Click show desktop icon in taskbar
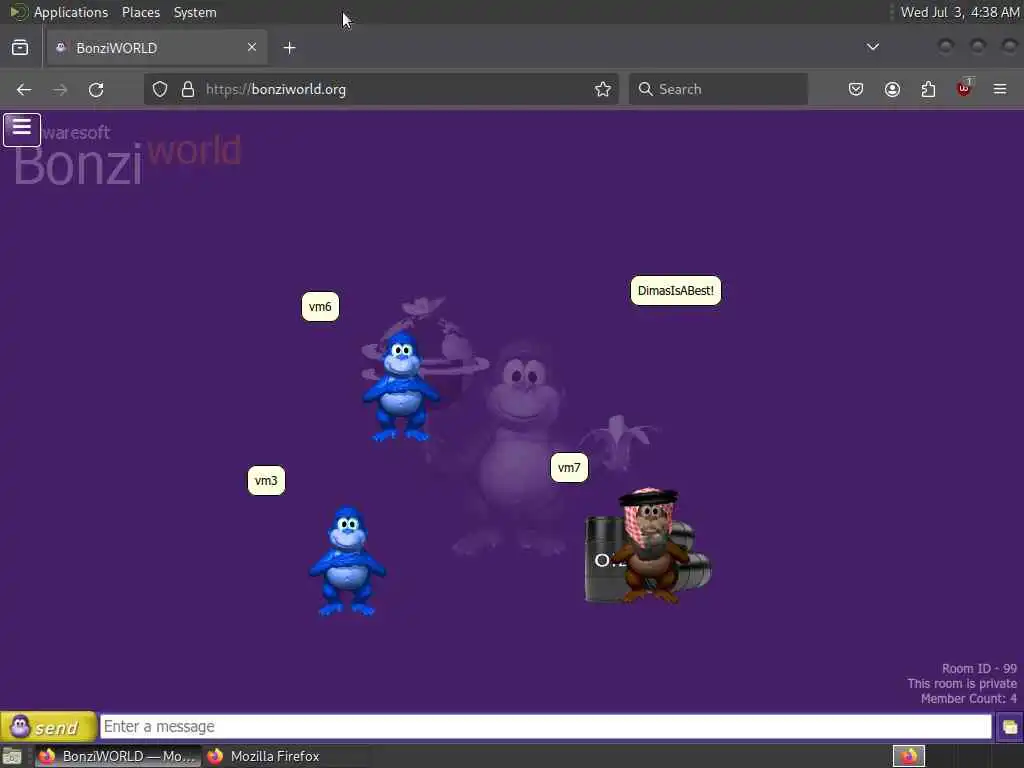The image size is (1024, 768). click(x=12, y=757)
